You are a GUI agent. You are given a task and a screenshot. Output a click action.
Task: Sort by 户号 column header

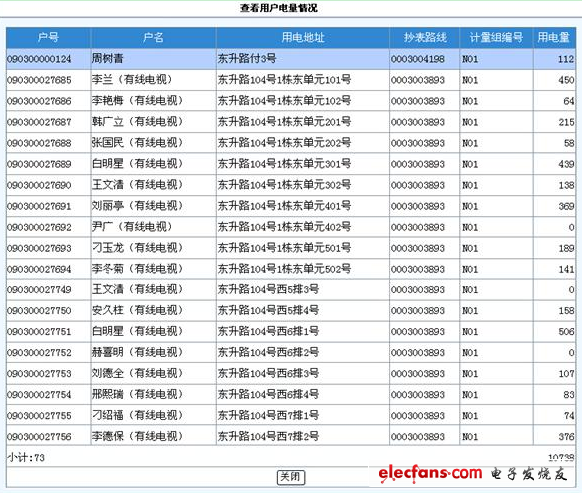click(48, 37)
